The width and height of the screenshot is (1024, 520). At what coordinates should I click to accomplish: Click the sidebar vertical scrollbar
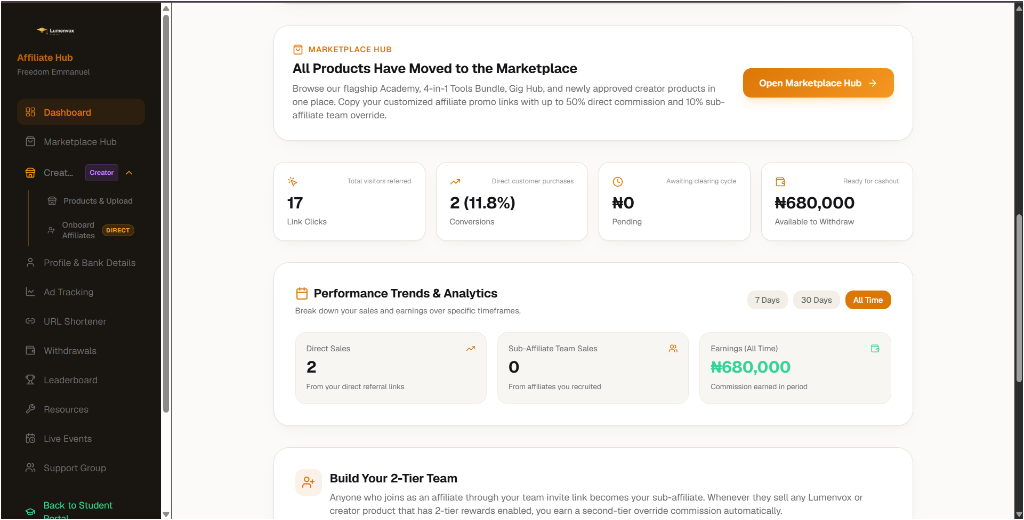coord(166,212)
